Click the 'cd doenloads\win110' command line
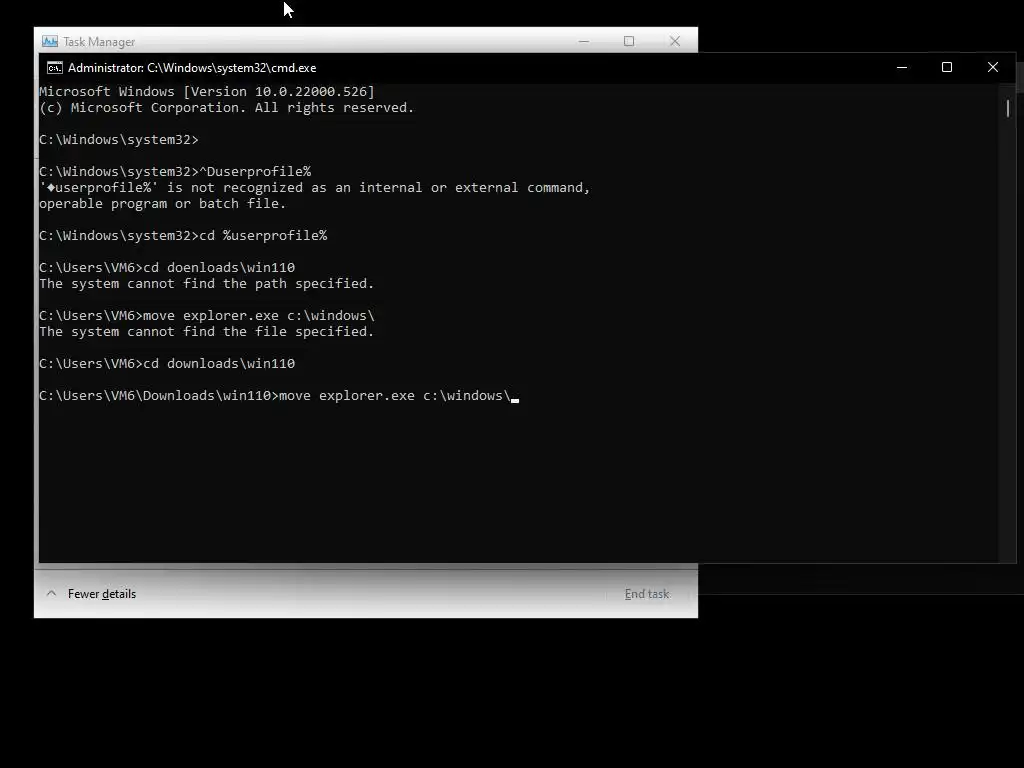The height and width of the screenshot is (768, 1024). (167, 267)
